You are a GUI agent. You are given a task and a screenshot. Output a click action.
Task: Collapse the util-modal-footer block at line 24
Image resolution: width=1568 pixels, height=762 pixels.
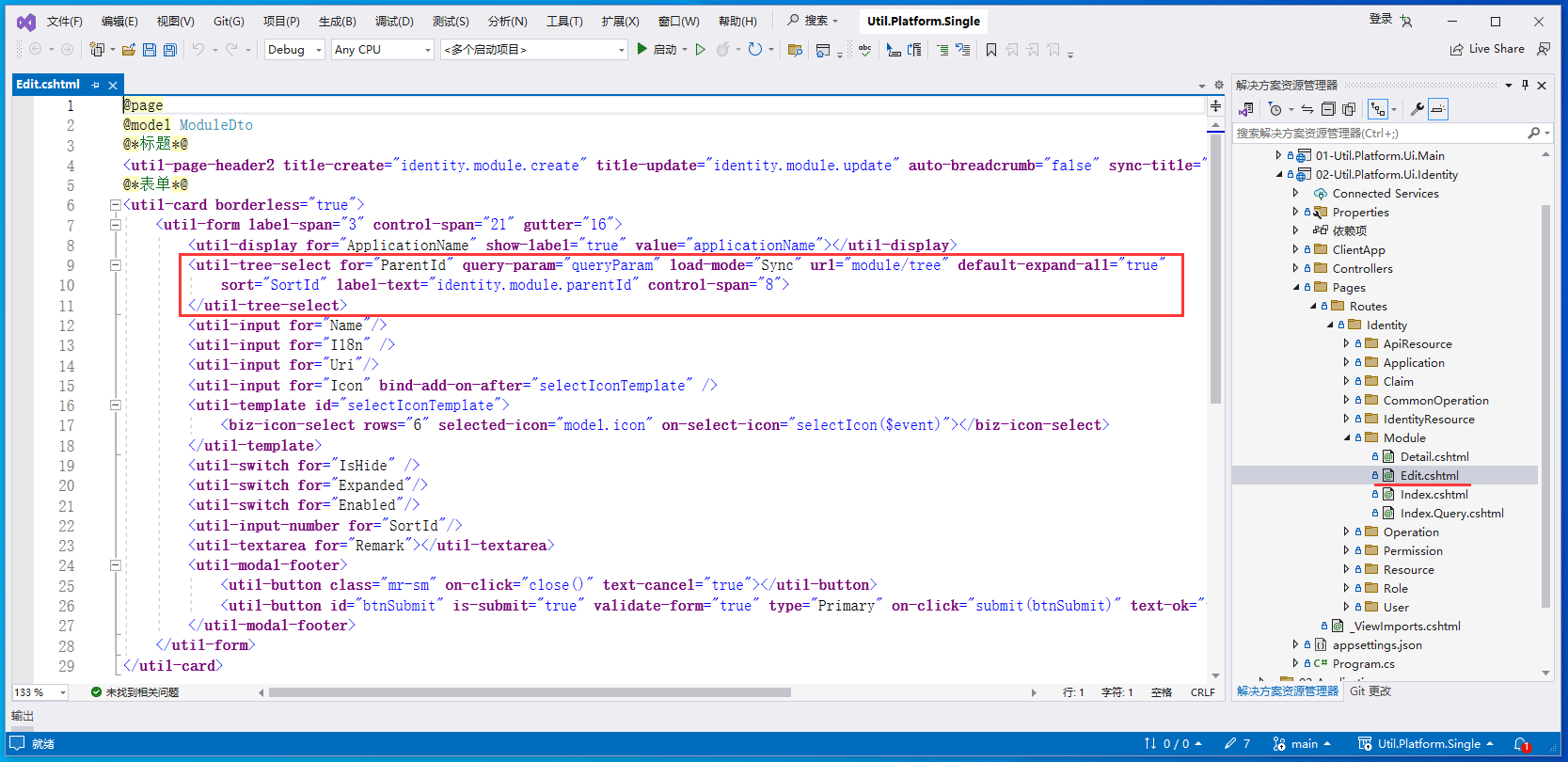click(115, 565)
